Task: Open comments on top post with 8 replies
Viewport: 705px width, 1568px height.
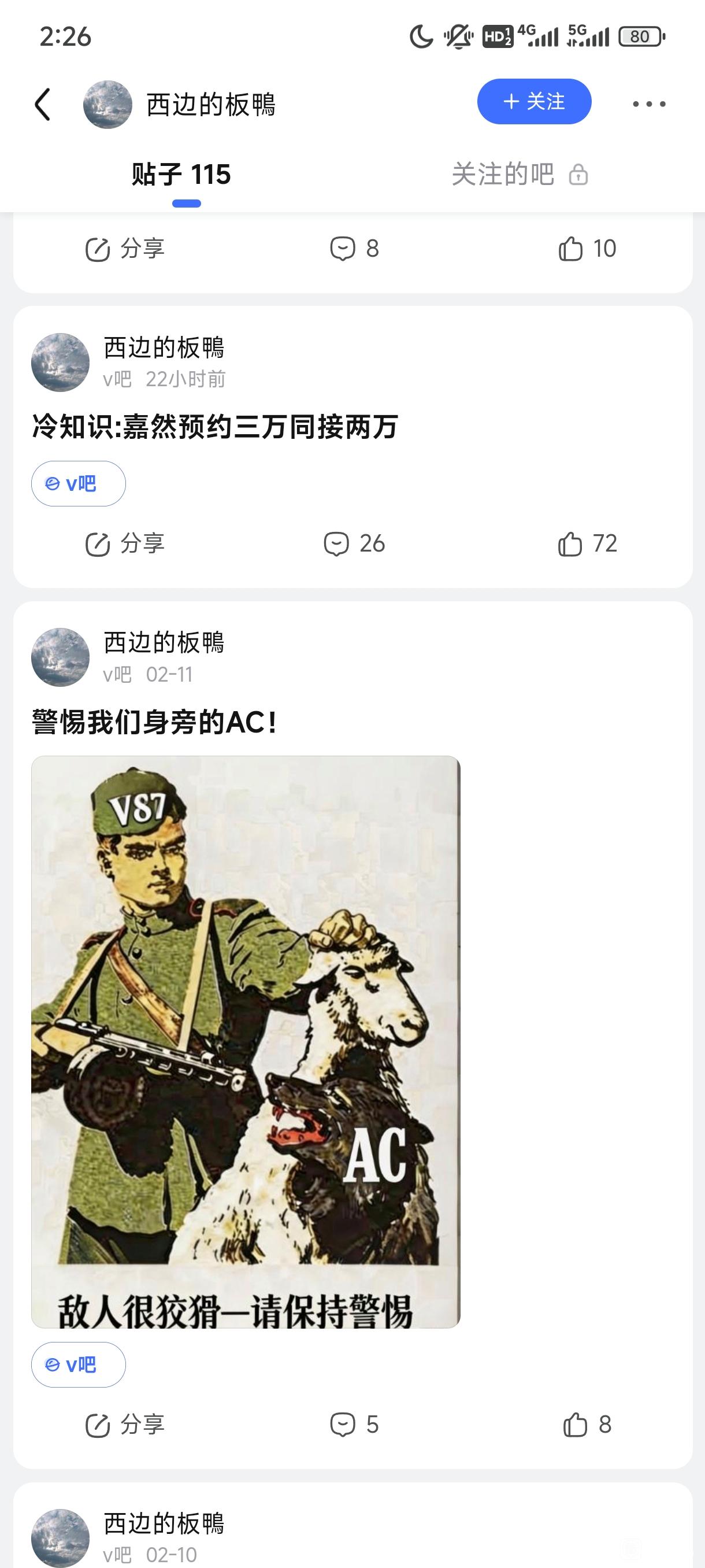Action: coord(354,249)
